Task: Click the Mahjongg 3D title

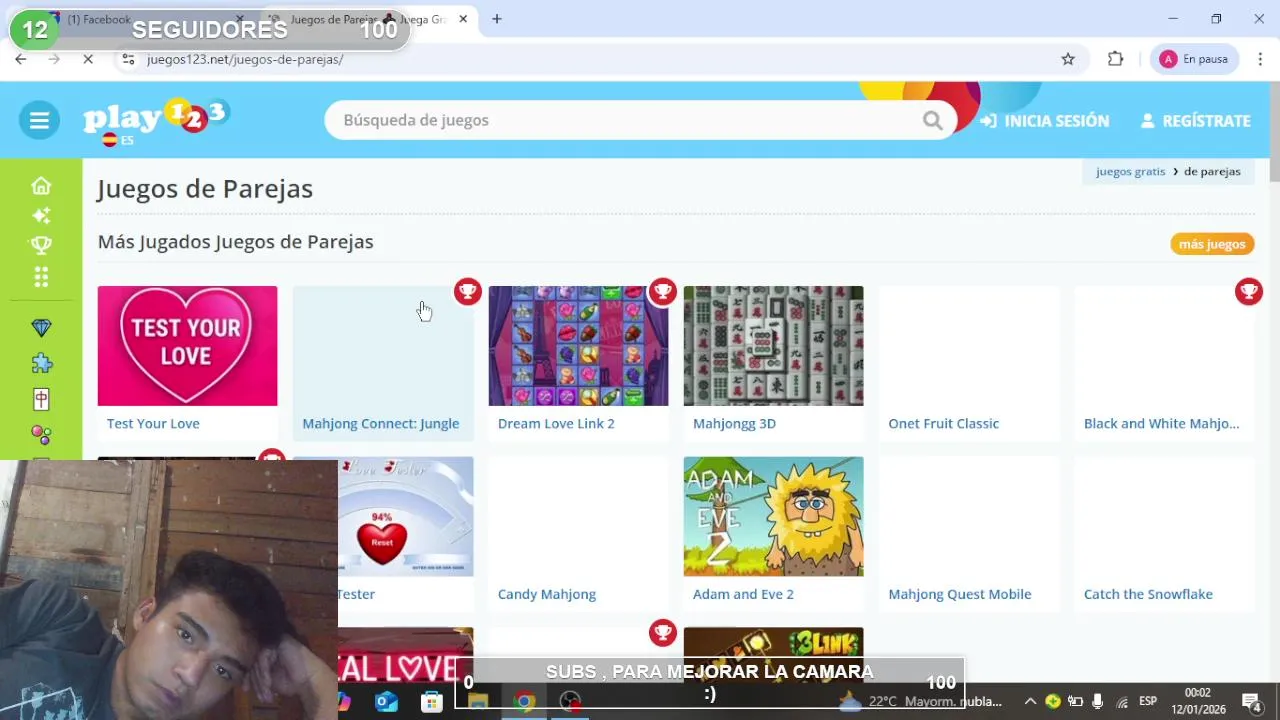Action: click(x=734, y=423)
